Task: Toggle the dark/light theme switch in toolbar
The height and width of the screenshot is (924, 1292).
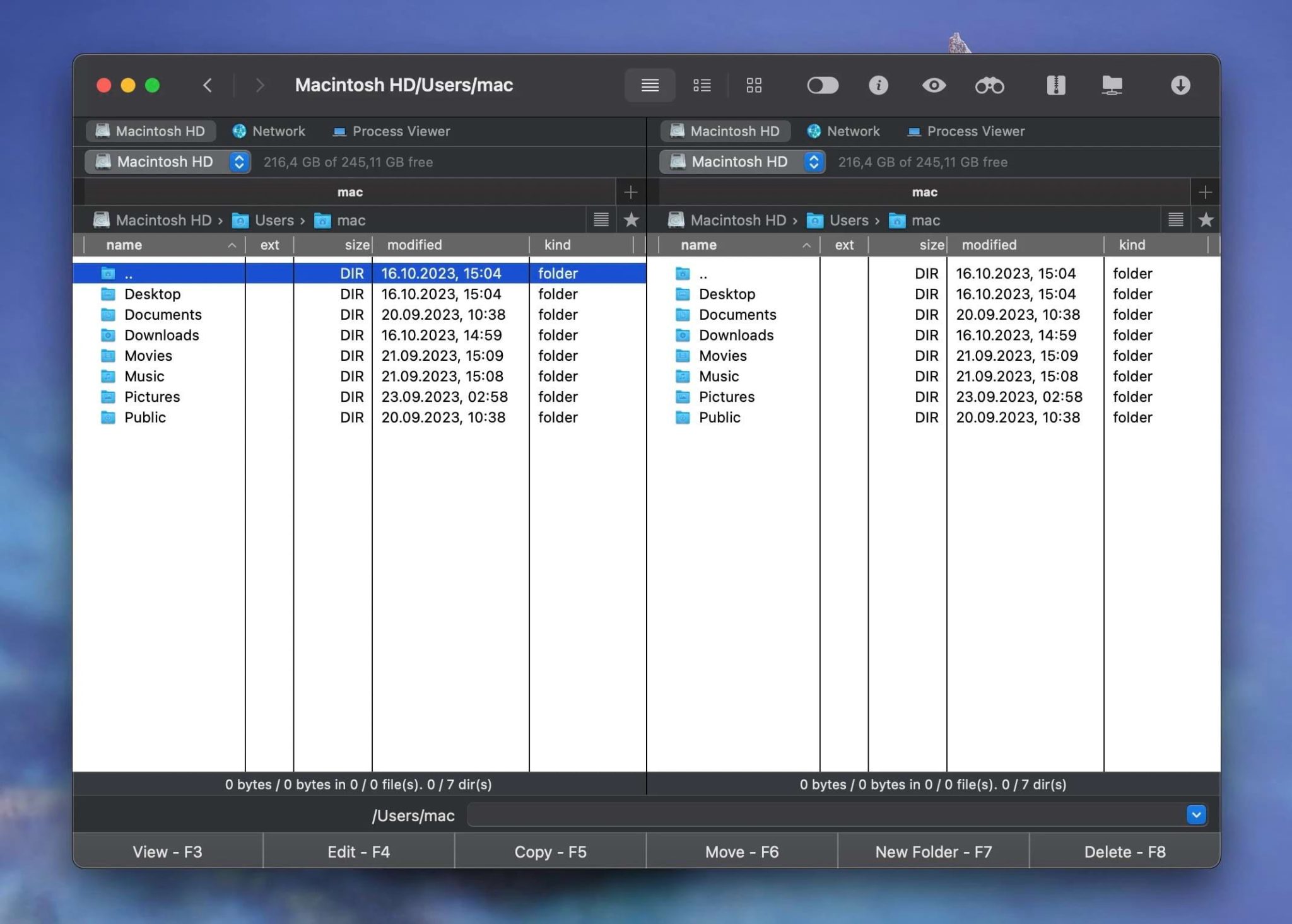Action: (x=823, y=85)
